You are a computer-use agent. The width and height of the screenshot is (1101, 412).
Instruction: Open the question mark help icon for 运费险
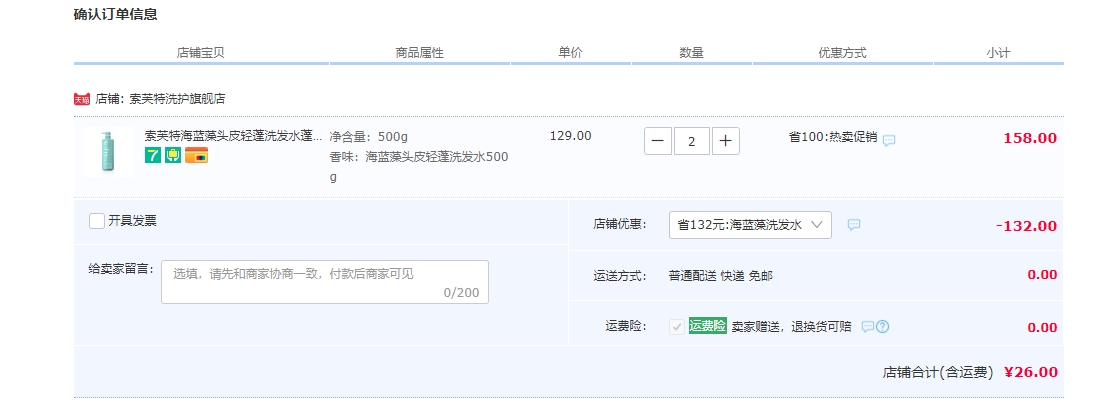(883, 326)
